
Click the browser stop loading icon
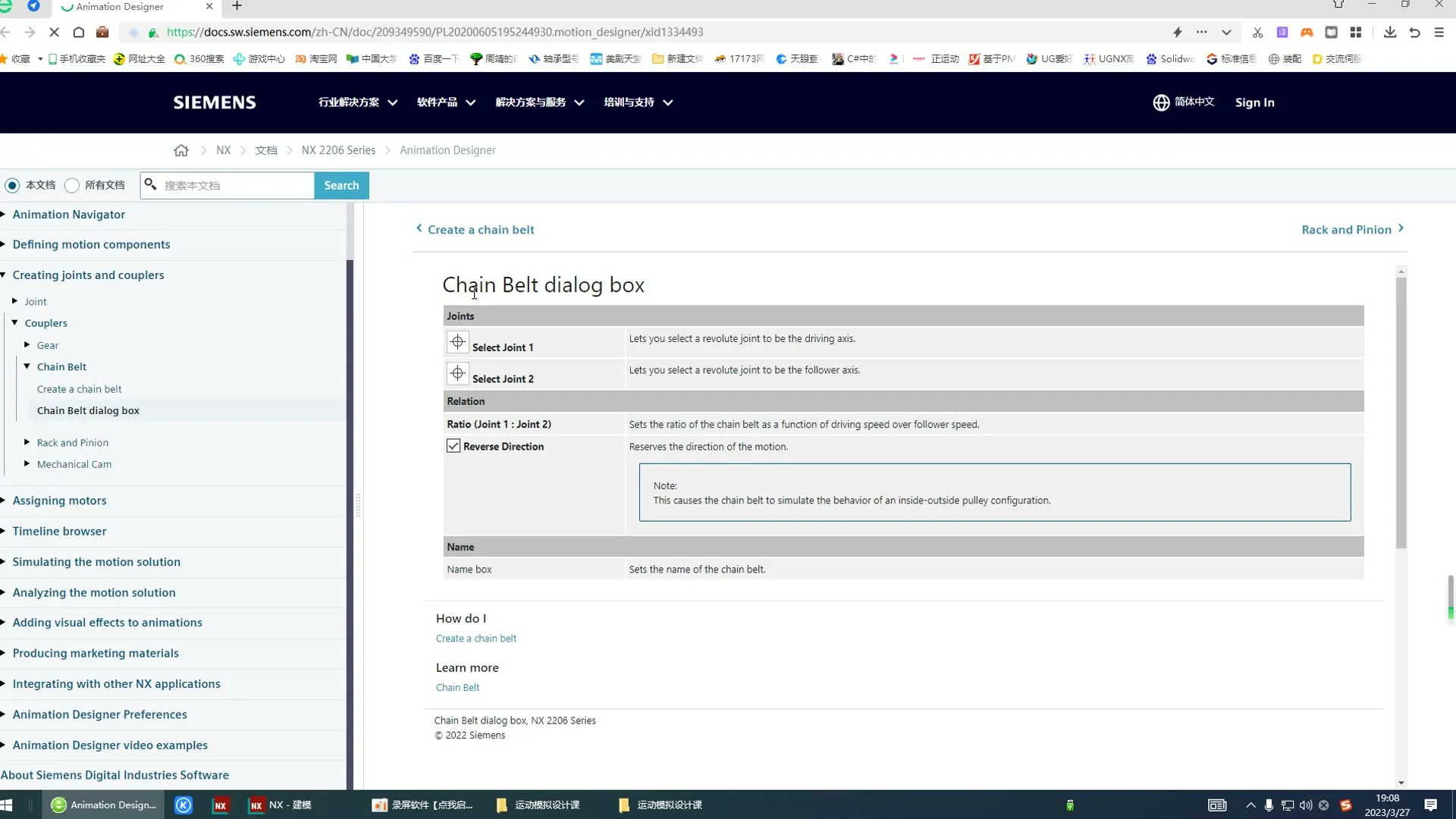54,32
